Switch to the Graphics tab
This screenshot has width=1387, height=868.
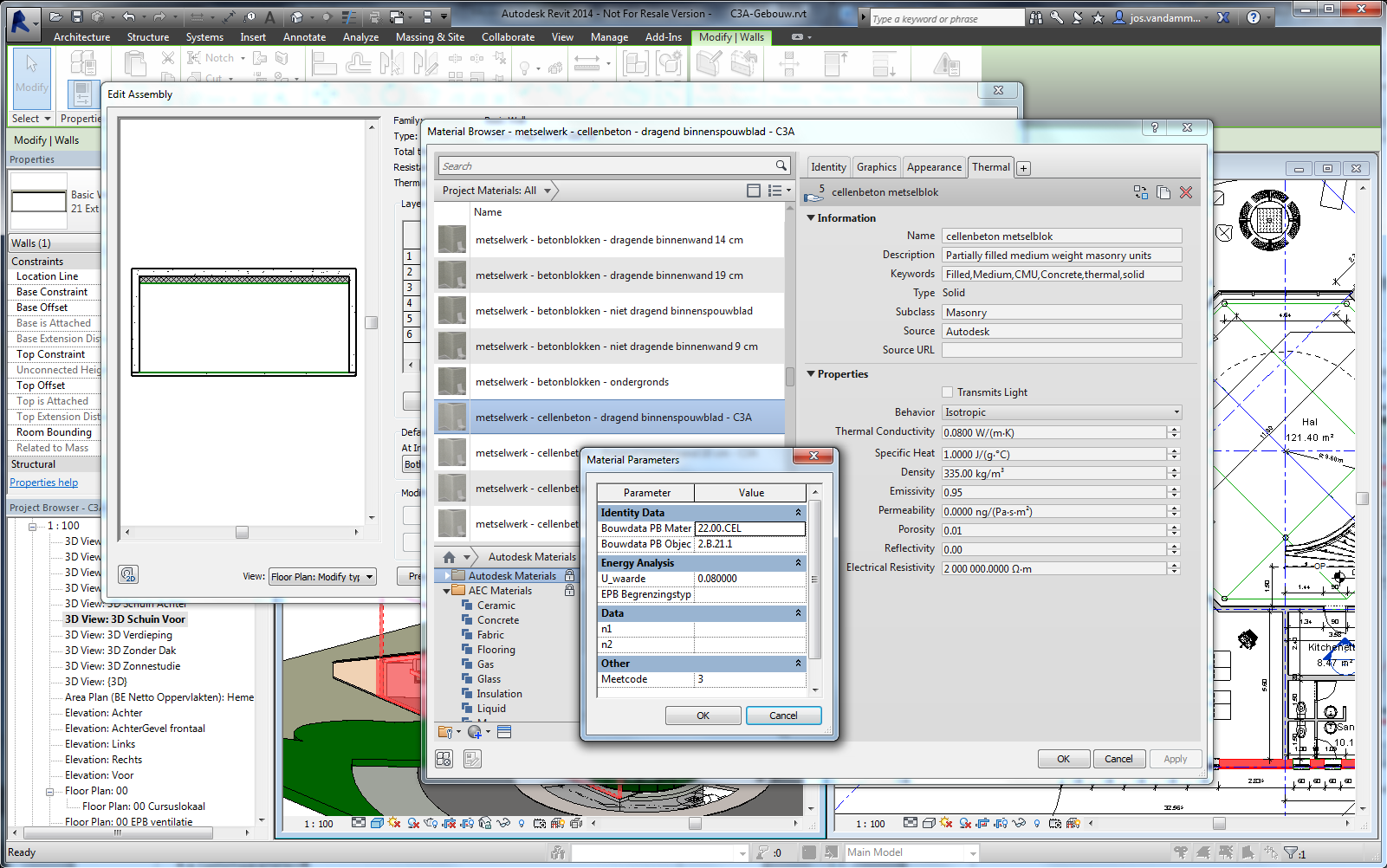[x=877, y=167]
